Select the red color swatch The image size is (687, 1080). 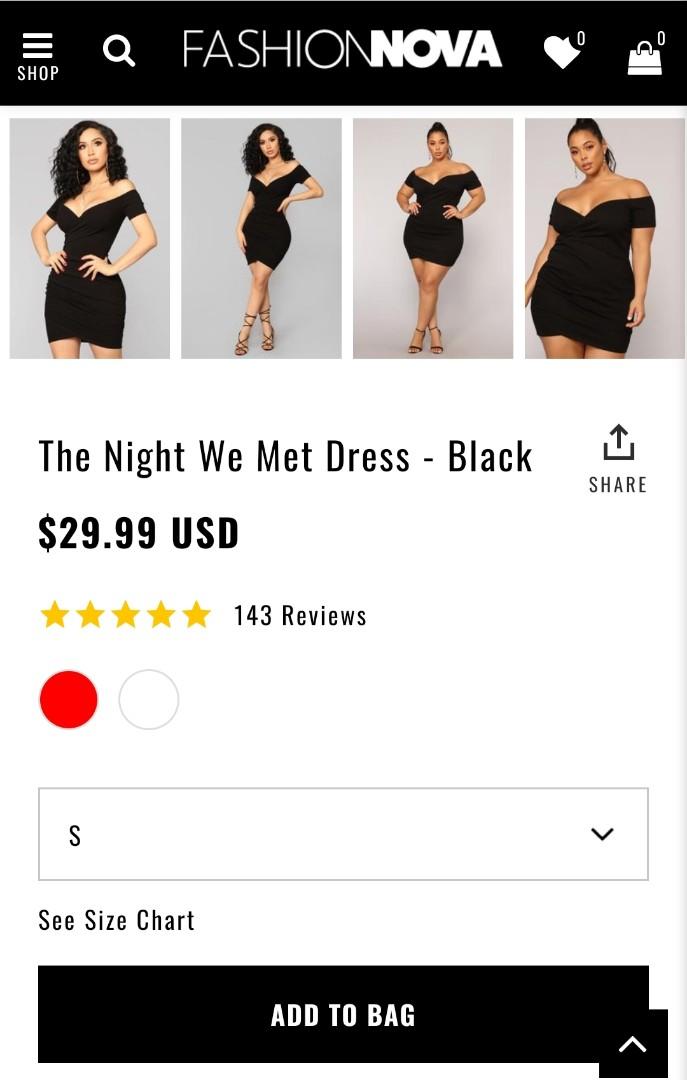click(68, 699)
